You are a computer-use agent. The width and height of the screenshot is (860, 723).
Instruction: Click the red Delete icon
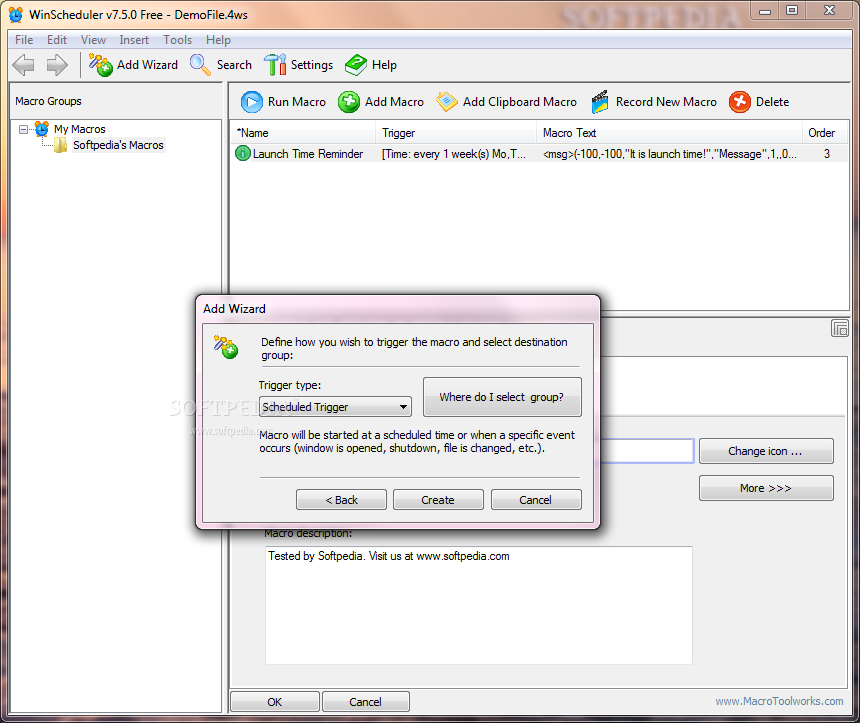(739, 102)
